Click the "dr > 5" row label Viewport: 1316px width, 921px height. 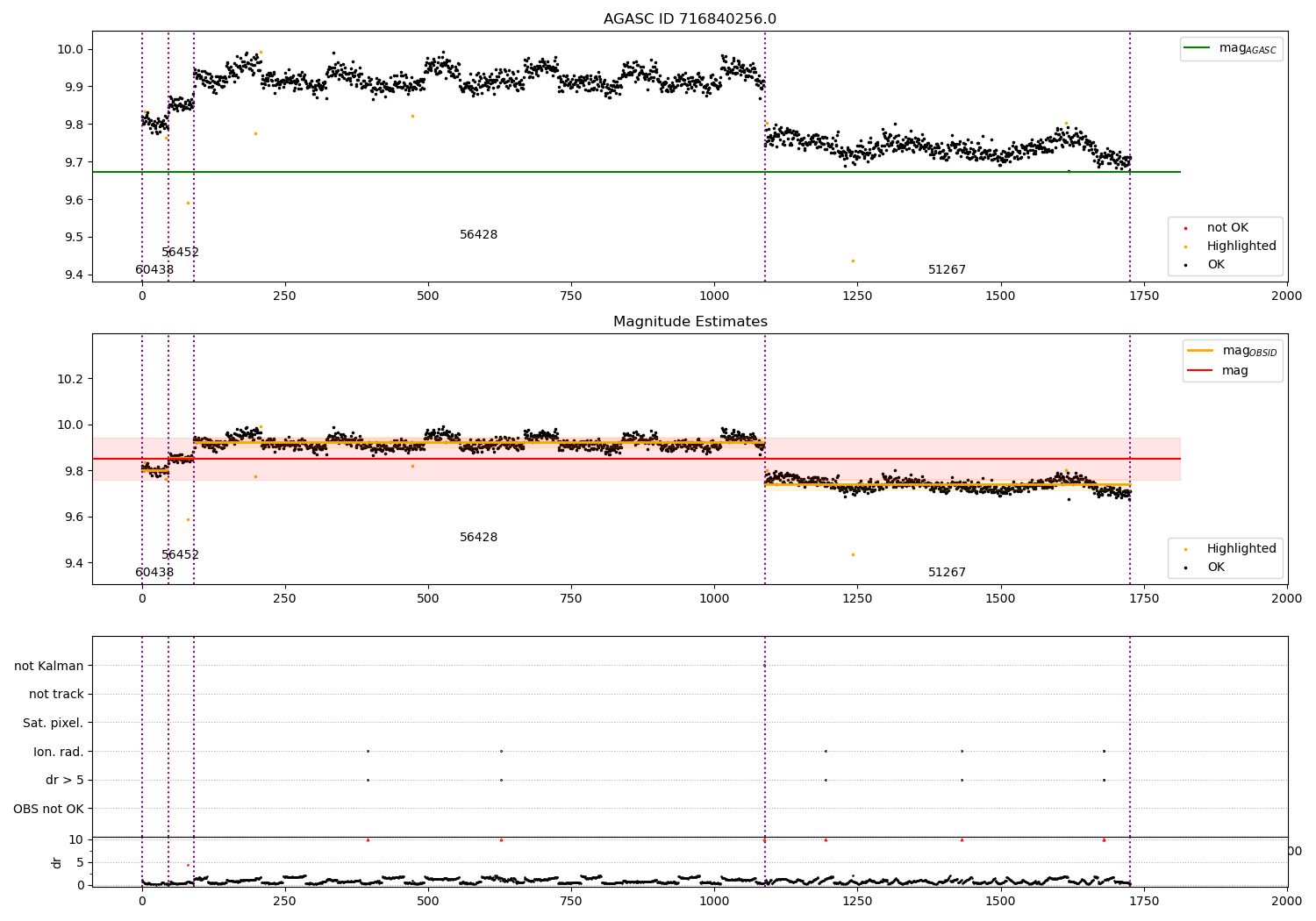pos(65,781)
